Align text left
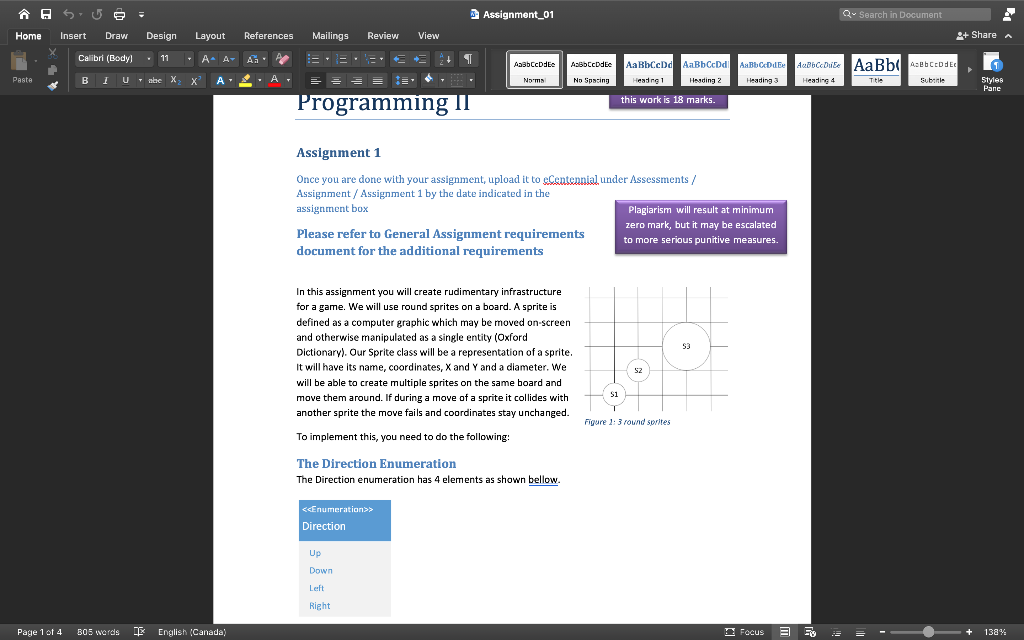This screenshot has height=640, width=1024. point(315,80)
